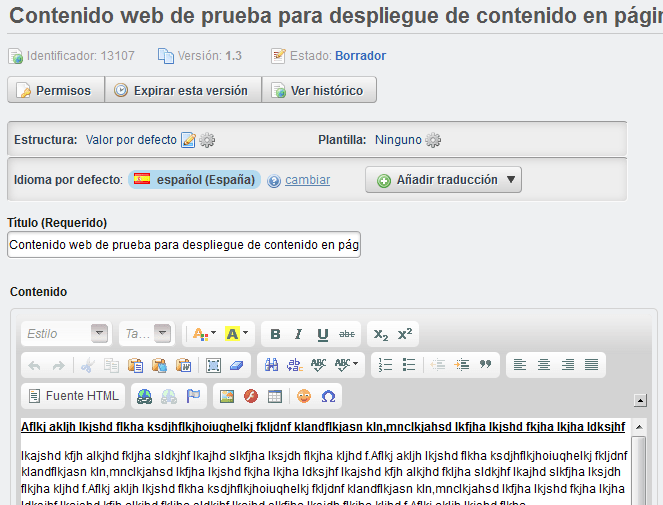Click the Título (Requerido) text field
Image resolution: width=663 pixels, height=505 pixels.
183,245
